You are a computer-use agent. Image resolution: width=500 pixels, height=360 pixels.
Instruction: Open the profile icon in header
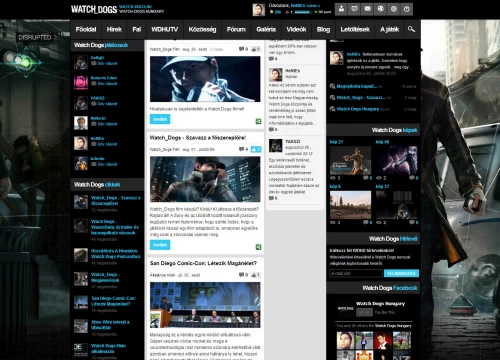coord(341,9)
